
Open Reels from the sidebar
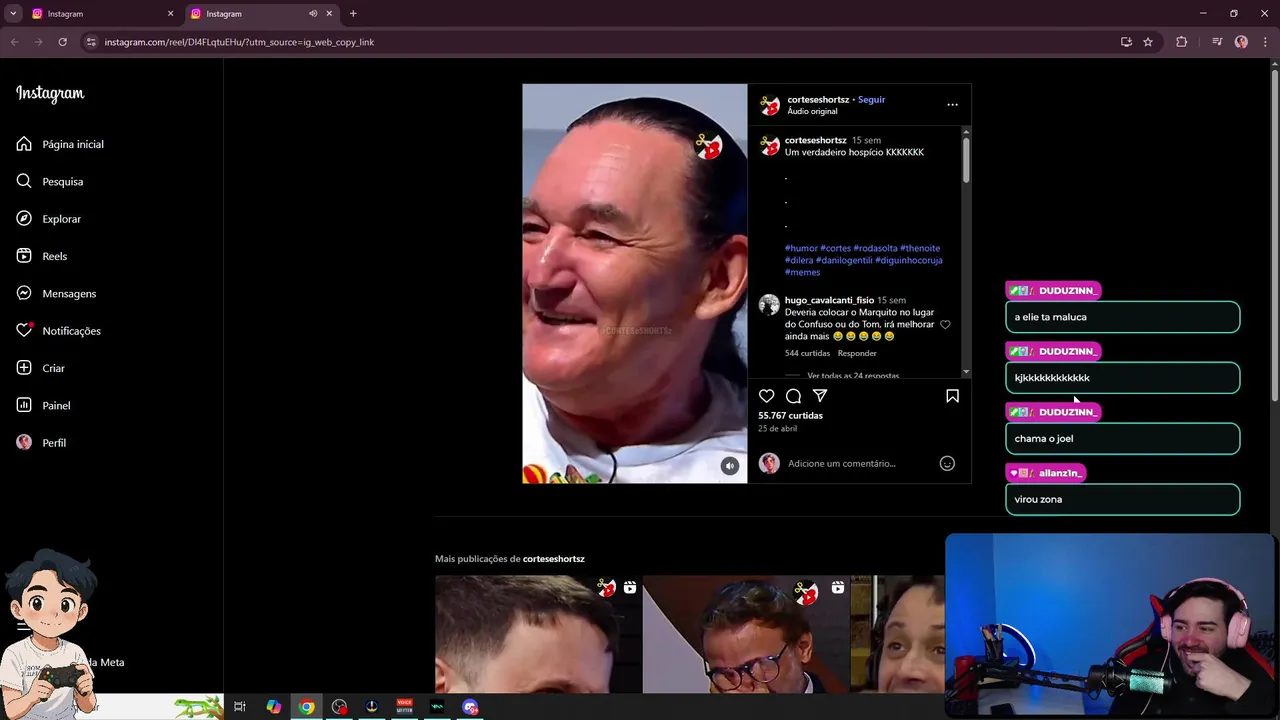coord(42,256)
